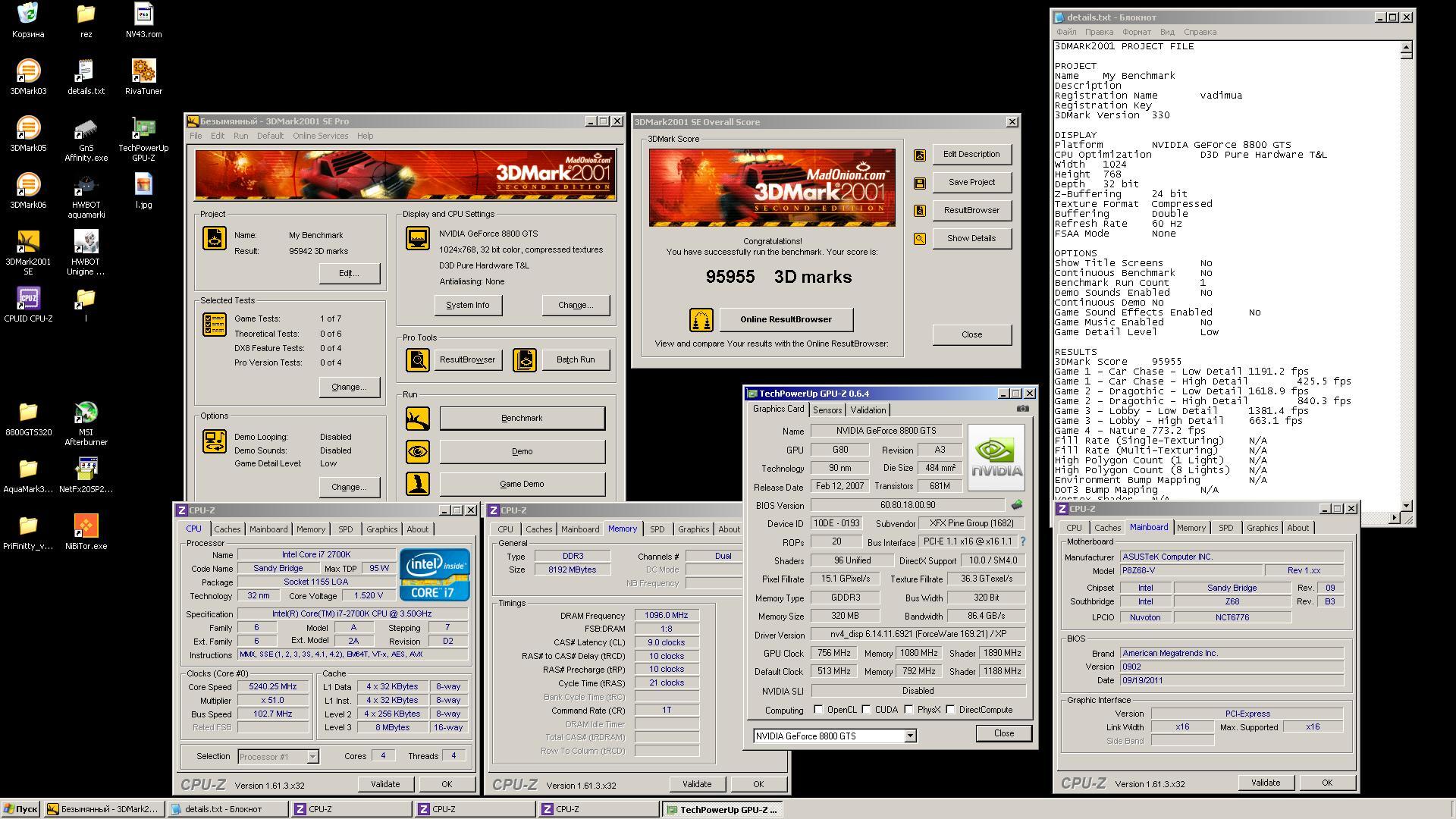Image resolution: width=1456 pixels, height=819 pixels.
Task: Click the Пуск start button
Action: [20, 809]
